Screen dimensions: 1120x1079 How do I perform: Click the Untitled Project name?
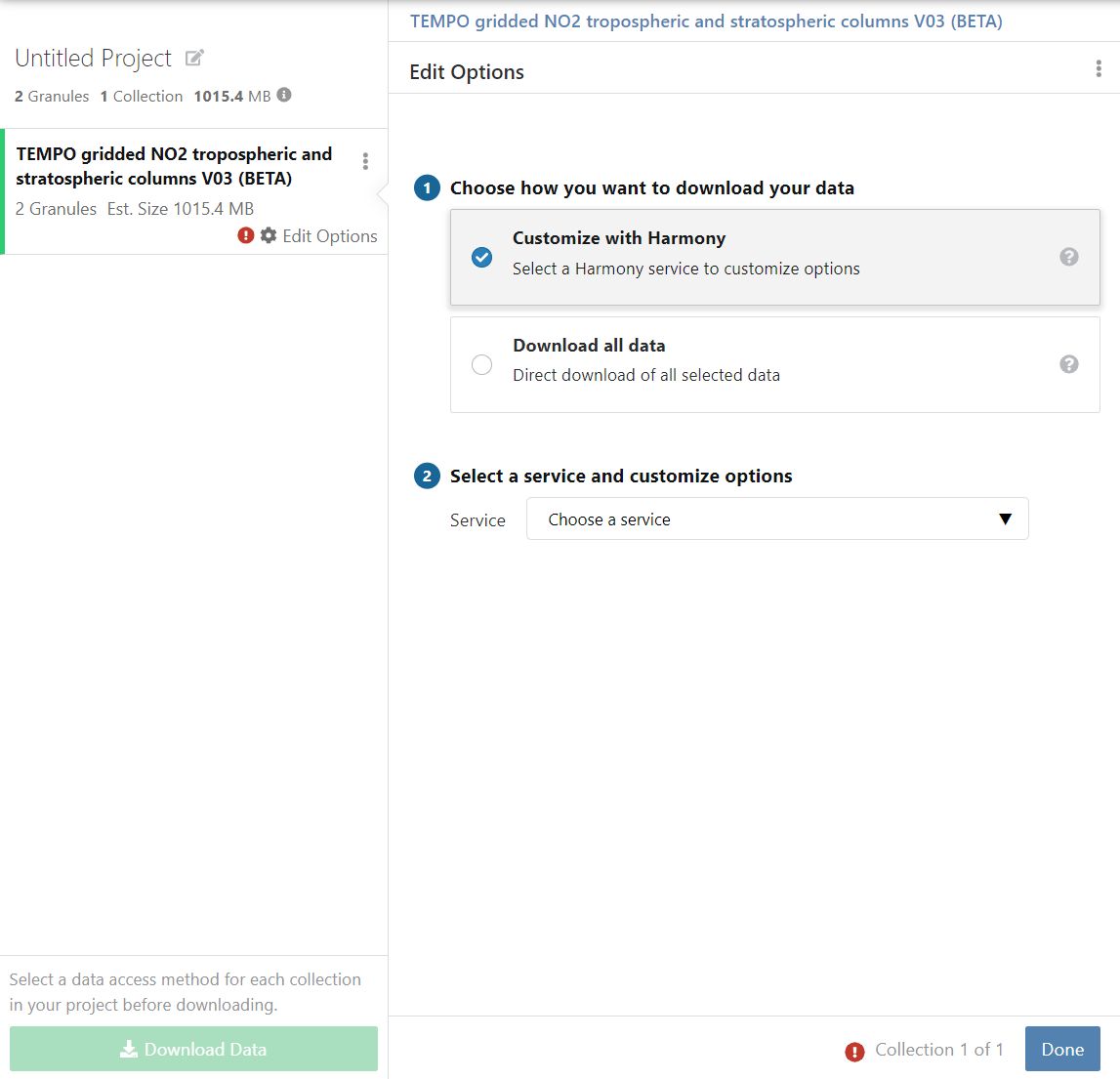pyautogui.click(x=93, y=59)
